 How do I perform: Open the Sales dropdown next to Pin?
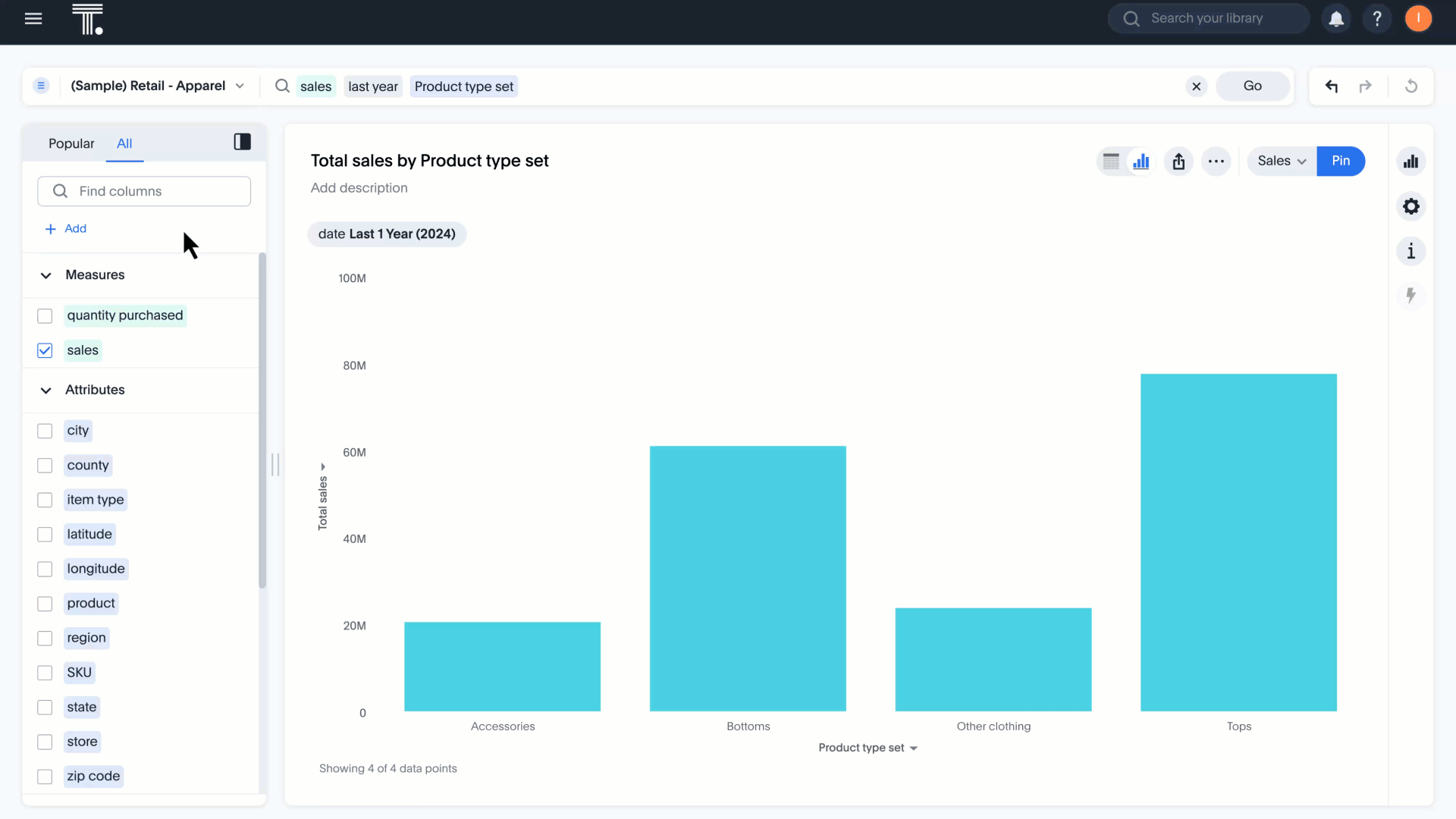pos(1280,161)
